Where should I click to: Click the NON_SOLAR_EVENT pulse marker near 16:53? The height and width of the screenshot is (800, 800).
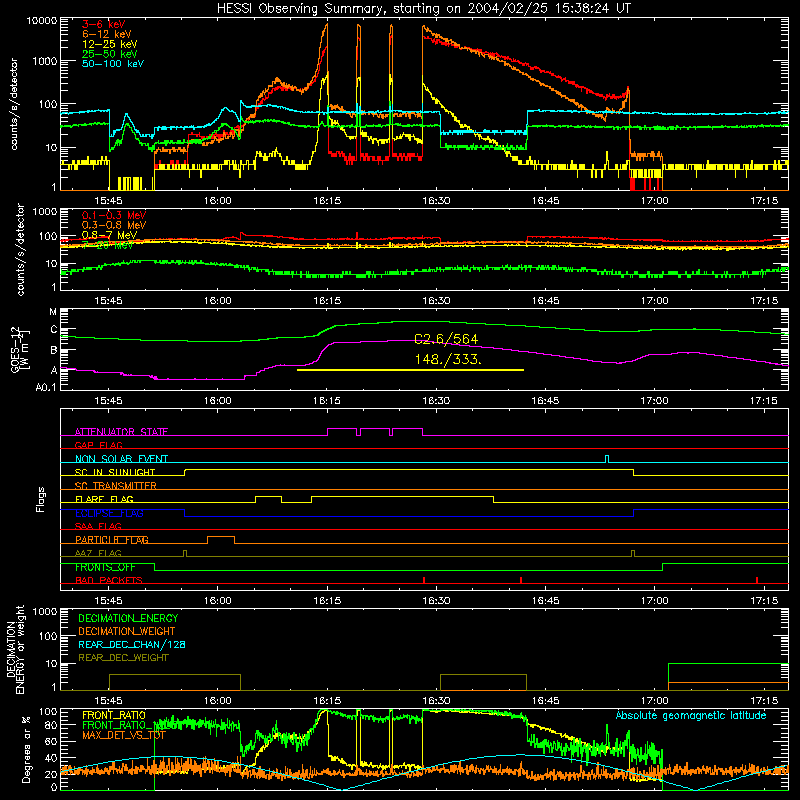[607, 459]
